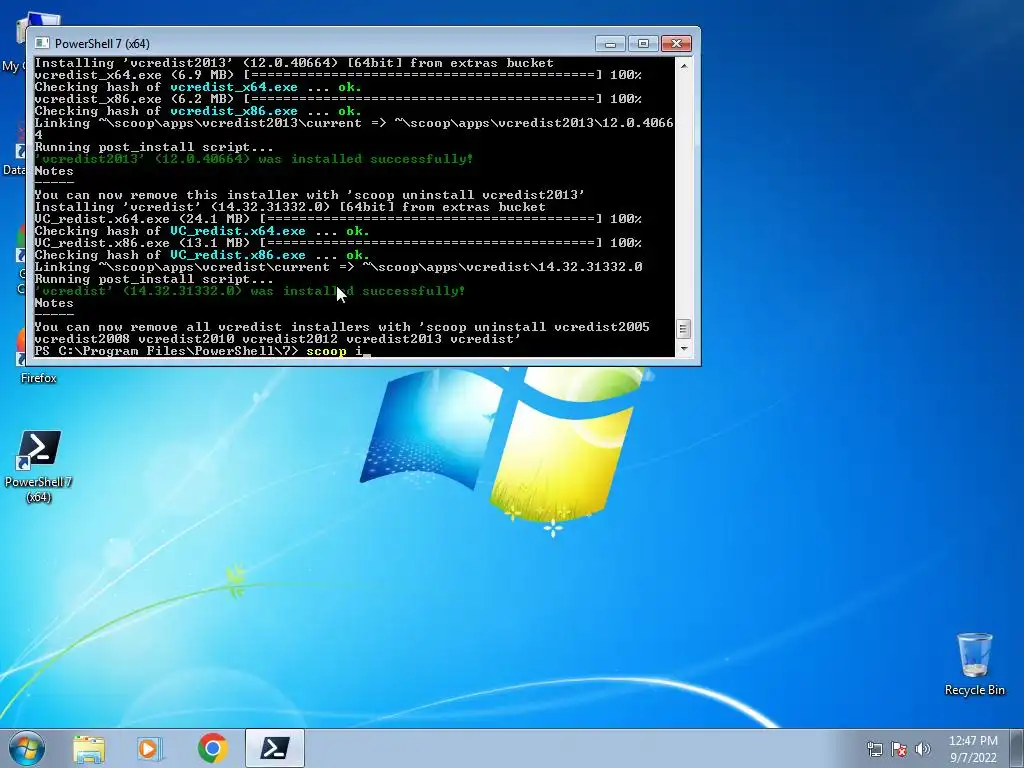Maximize the PowerShell 7 window
Screen dimensions: 1024x768
pyautogui.click(x=643, y=43)
